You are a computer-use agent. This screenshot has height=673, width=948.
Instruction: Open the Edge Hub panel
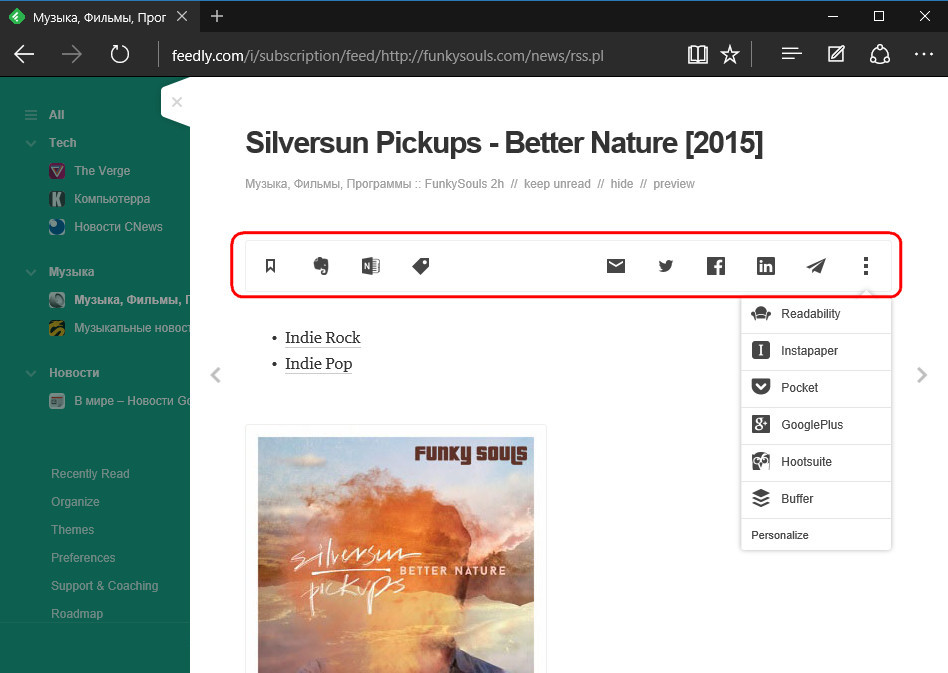(x=791, y=54)
